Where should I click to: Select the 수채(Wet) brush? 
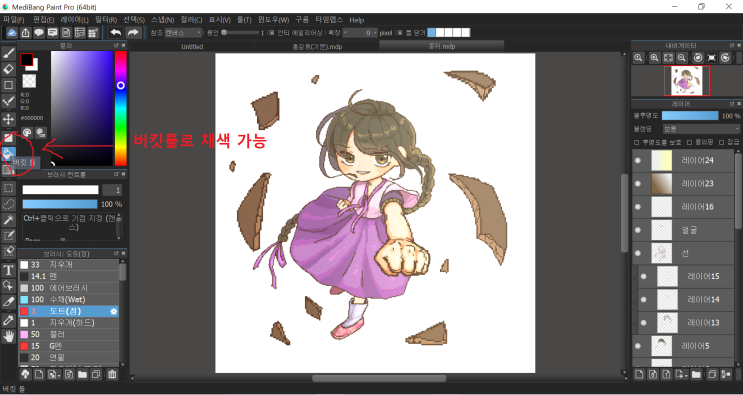click(68, 299)
